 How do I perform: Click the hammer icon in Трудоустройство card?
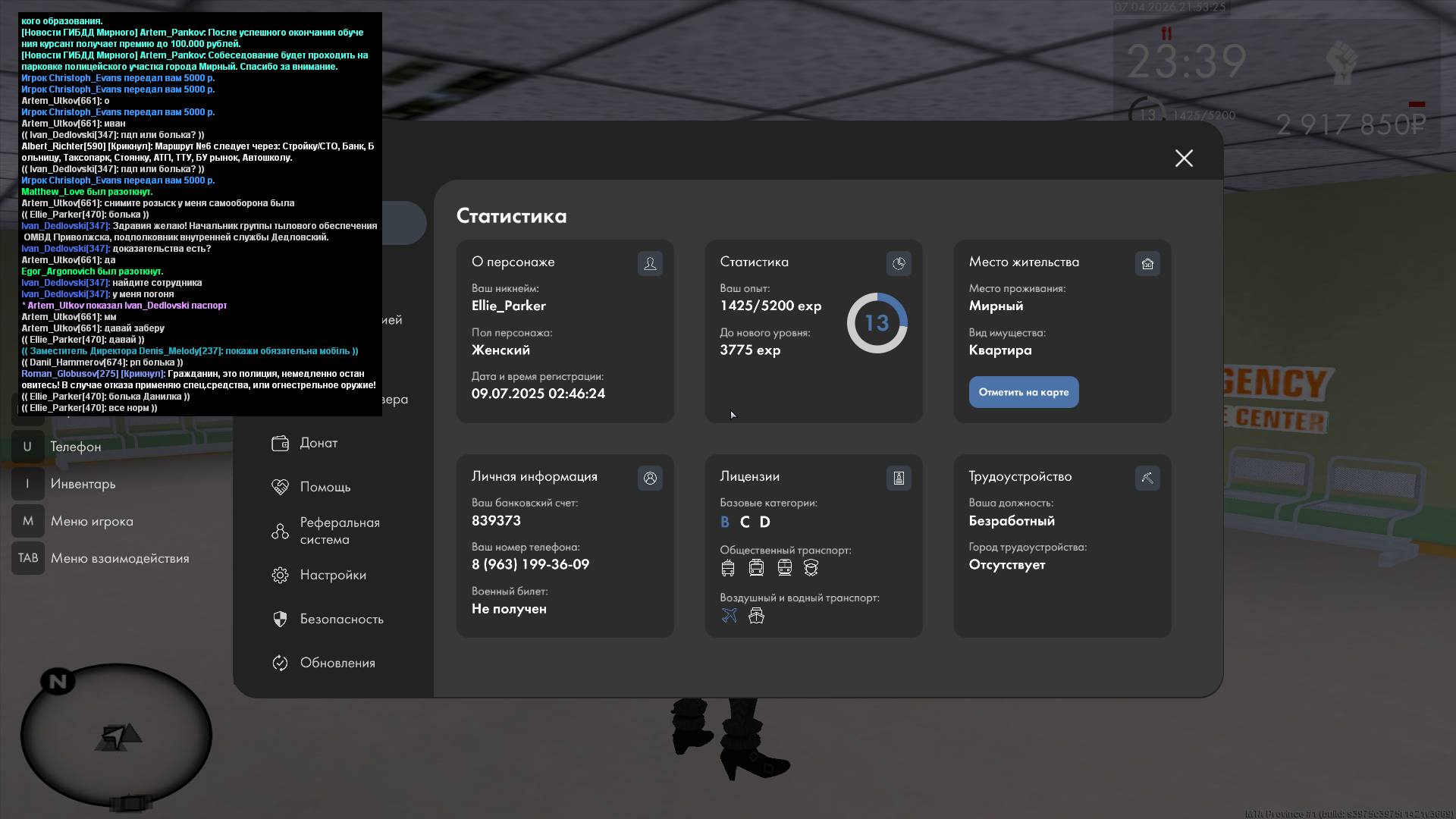click(x=1147, y=478)
